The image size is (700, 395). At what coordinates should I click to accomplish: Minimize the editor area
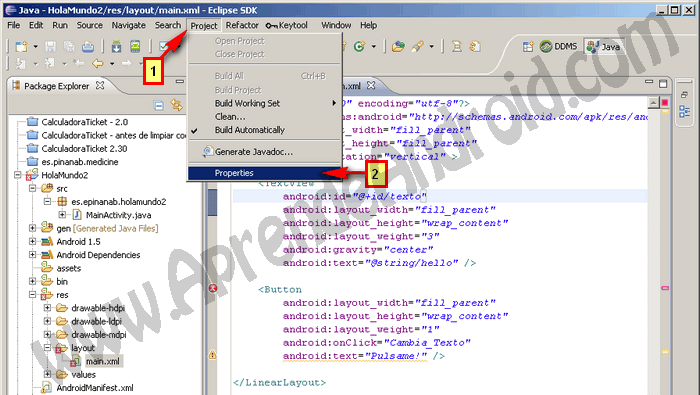pos(649,82)
